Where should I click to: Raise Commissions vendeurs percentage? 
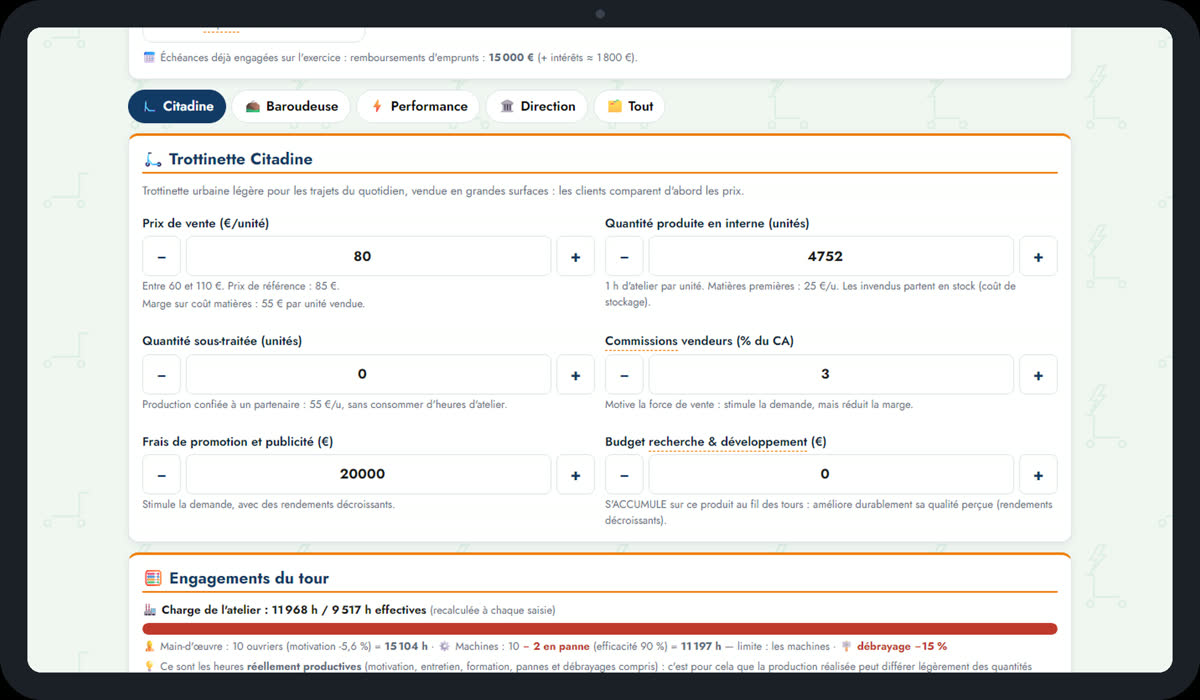[1038, 375]
